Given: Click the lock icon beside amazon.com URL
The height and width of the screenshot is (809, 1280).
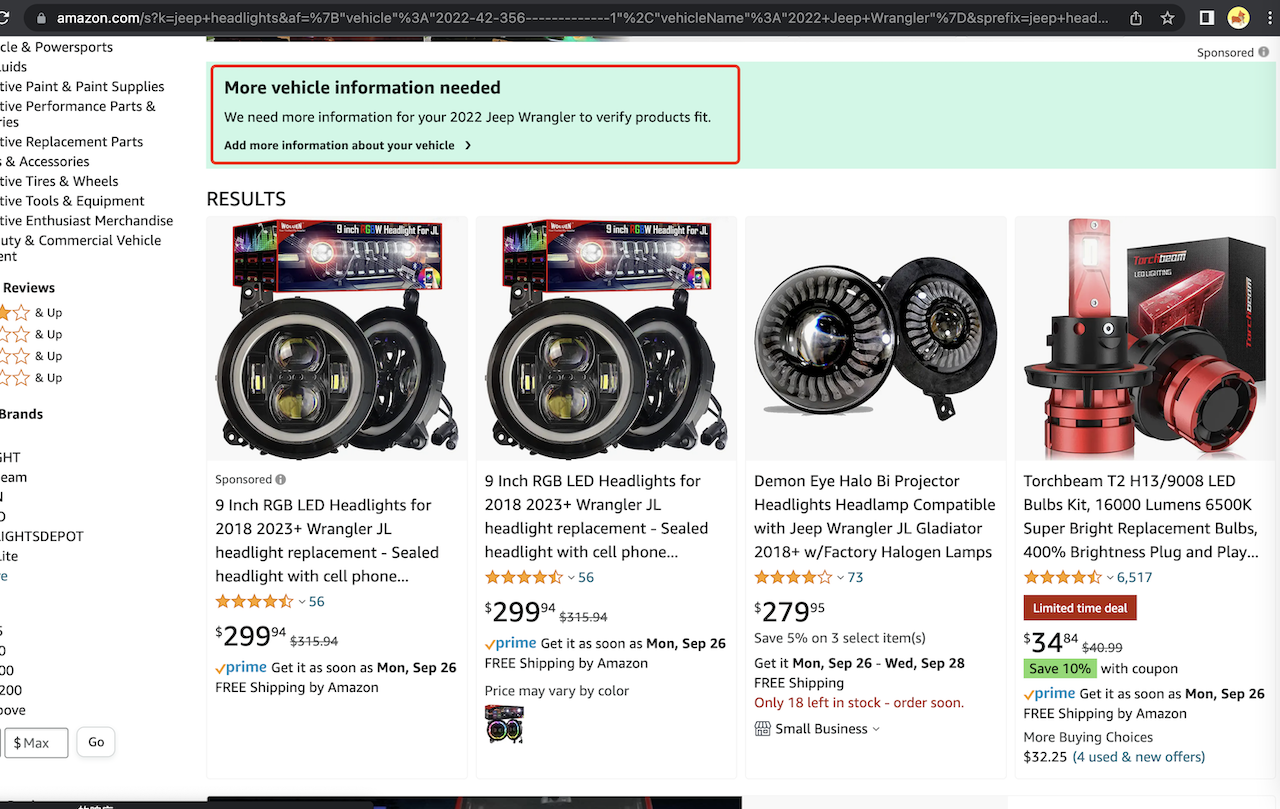Looking at the screenshot, I should 40,18.
